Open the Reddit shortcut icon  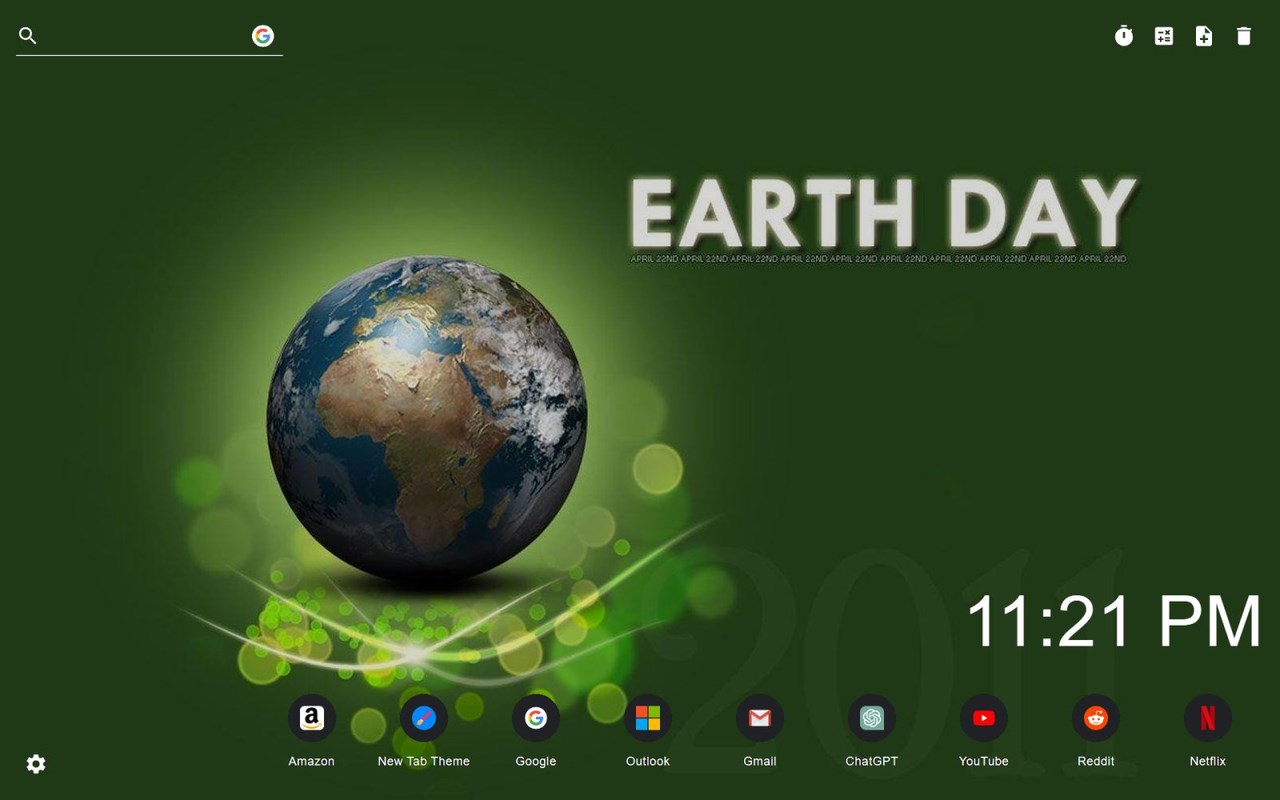pyautogui.click(x=1096, y=718)
